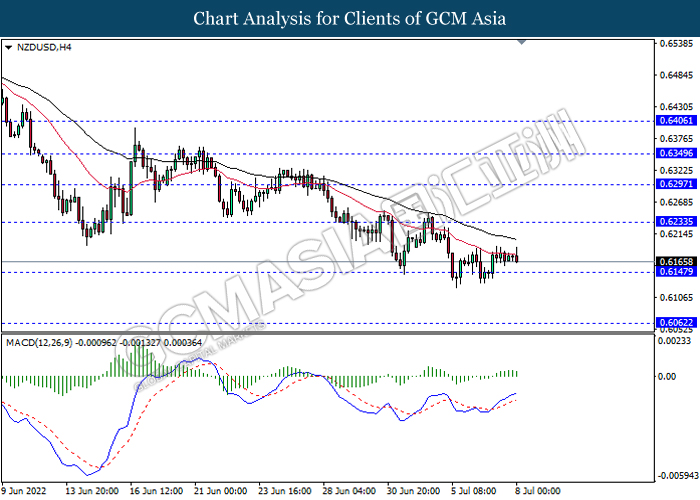
Task: Click the 0.62145 price scale value
Action: pos(677,234)
